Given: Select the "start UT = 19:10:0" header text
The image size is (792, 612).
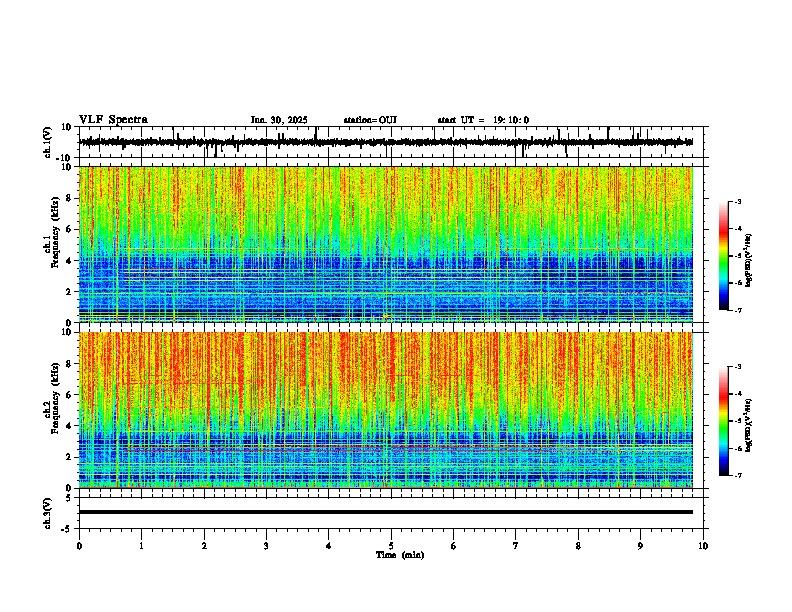Looking at the screenshot, I should click(x=483, y=120).
